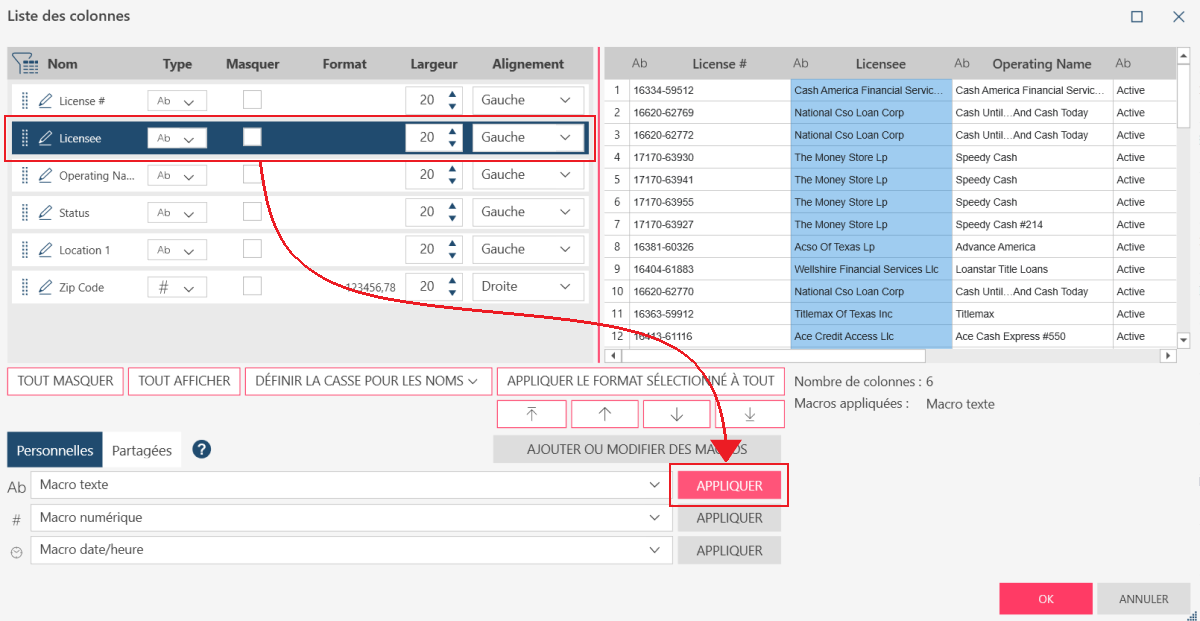The width and height of the screenshot is (1200, 621).
Task: Click the move-to-top arrow button
Action: tap(531, 414)
